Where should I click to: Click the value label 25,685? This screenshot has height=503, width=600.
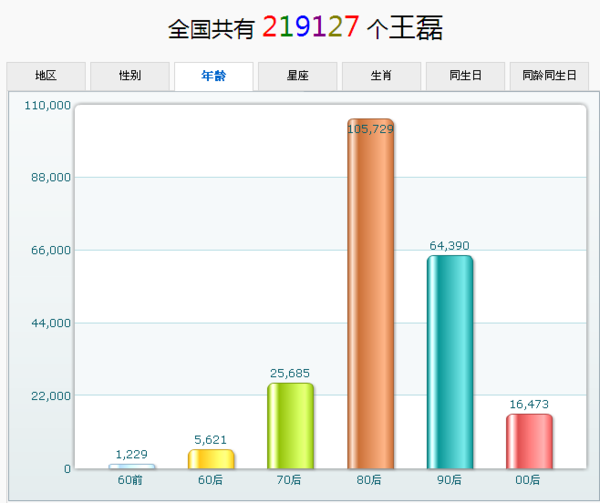point(290,373)
